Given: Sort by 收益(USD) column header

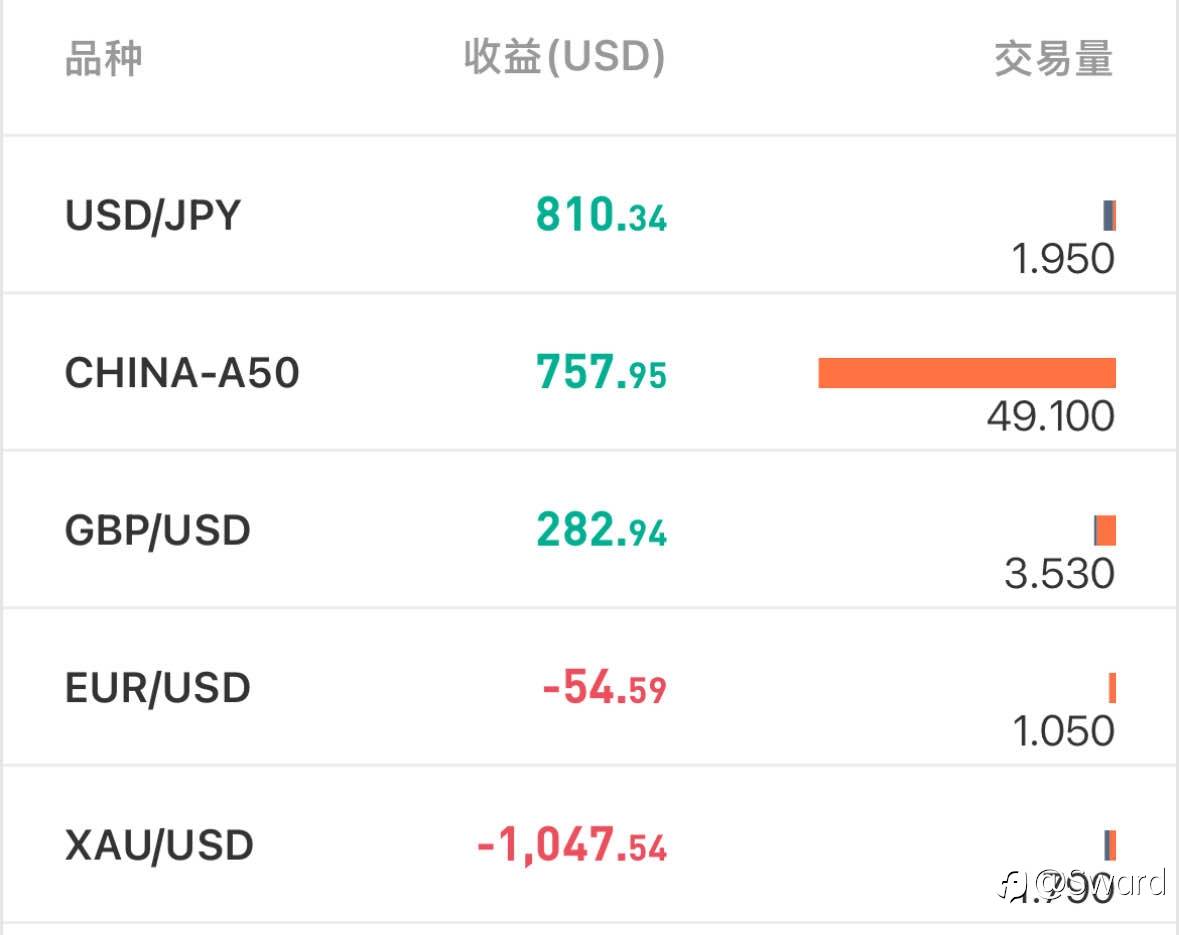Looking at the screenshot, I should [564, 57].
